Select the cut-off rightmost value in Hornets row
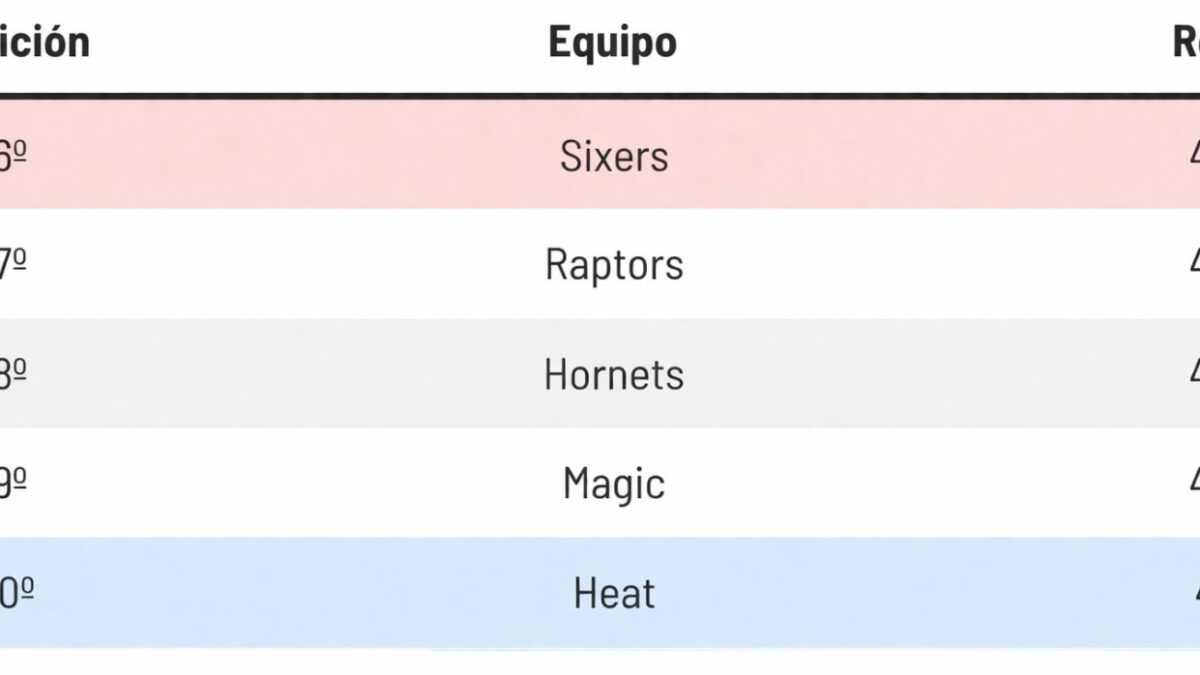Screen dimensions: 1200x675 click(x=1193, y=374)
